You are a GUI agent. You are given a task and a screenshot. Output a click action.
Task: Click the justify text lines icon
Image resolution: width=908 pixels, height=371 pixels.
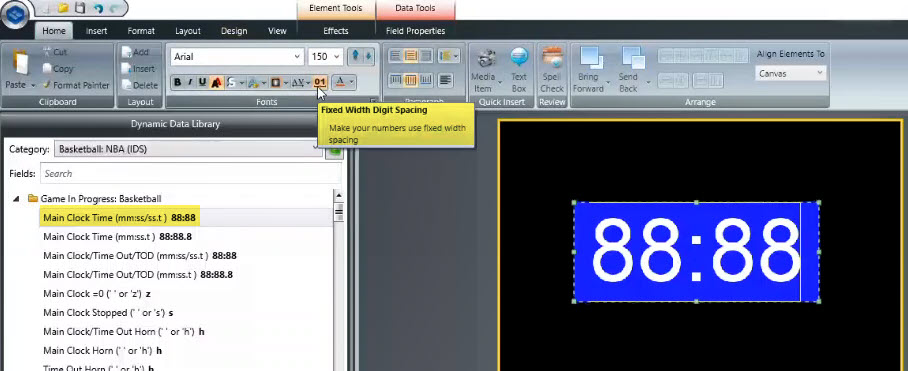[x=445, y=80]
